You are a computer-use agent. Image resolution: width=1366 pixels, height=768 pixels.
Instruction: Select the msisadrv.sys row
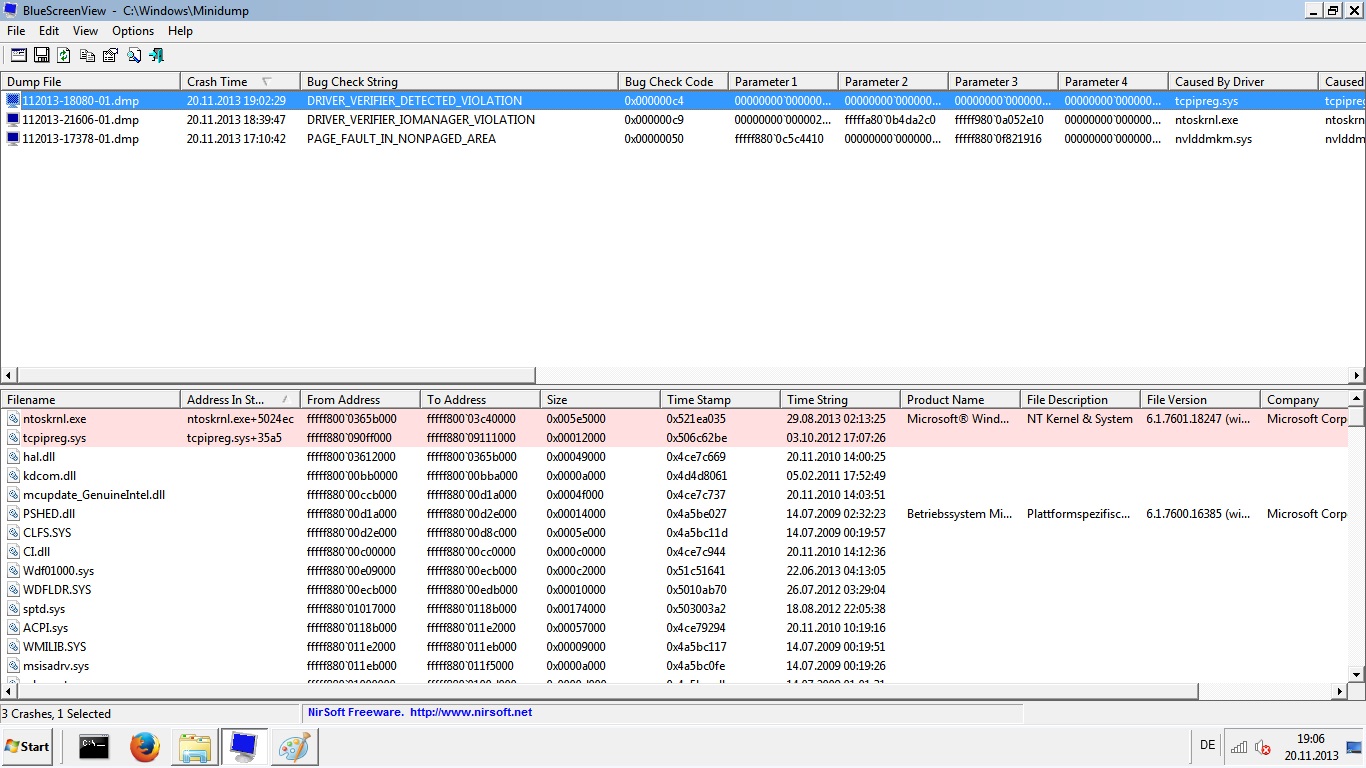(x=674, y=666)
